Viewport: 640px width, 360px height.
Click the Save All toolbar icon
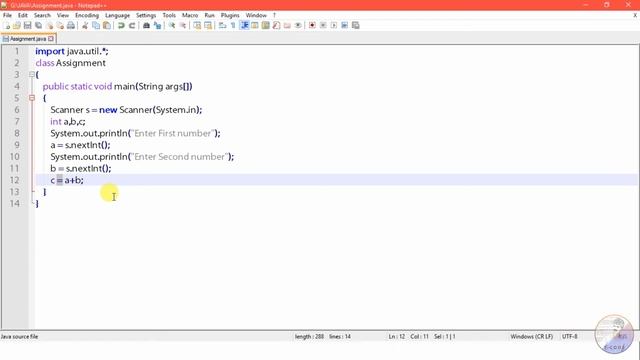tap(38, 25)
